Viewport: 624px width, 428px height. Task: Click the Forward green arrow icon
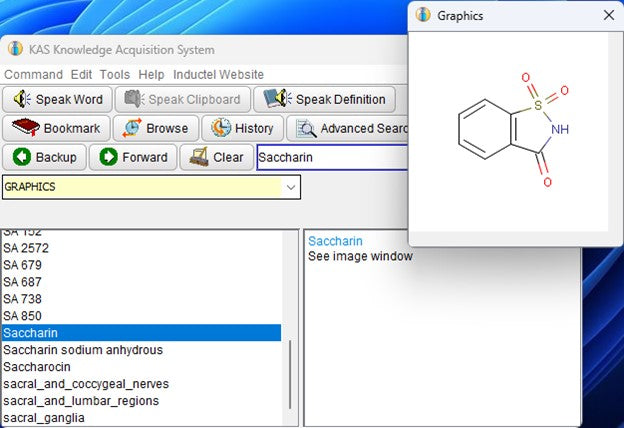click(x=108, y=157)
